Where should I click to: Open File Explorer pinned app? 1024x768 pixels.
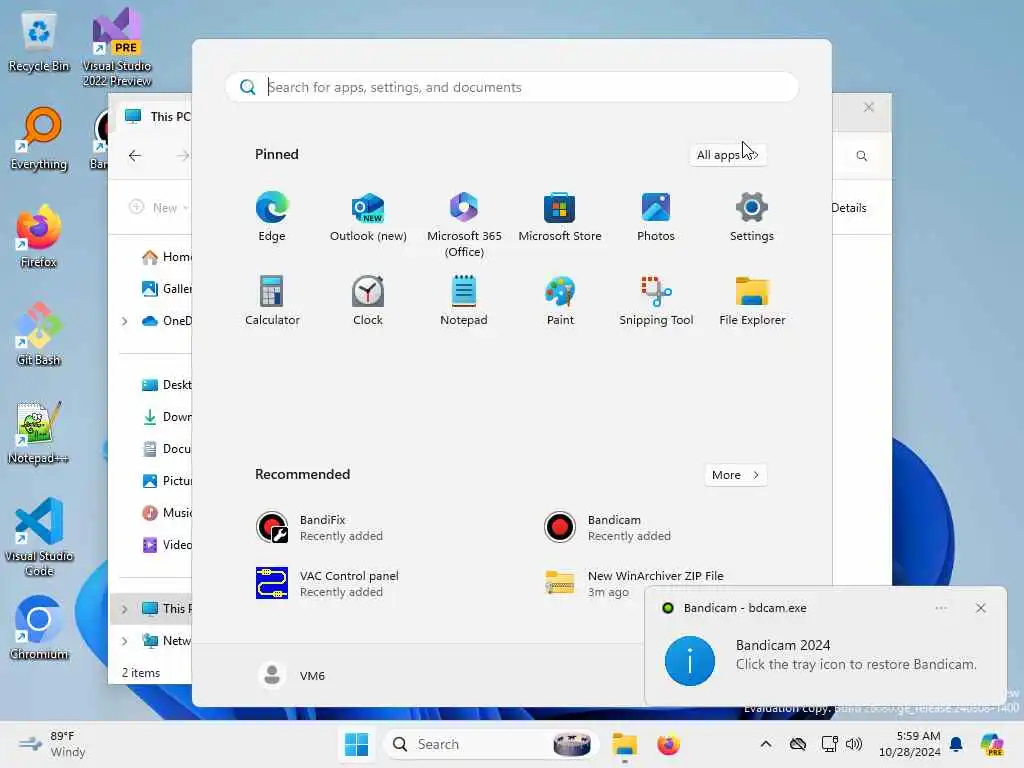pyautogui.click(x=752, y=300)
